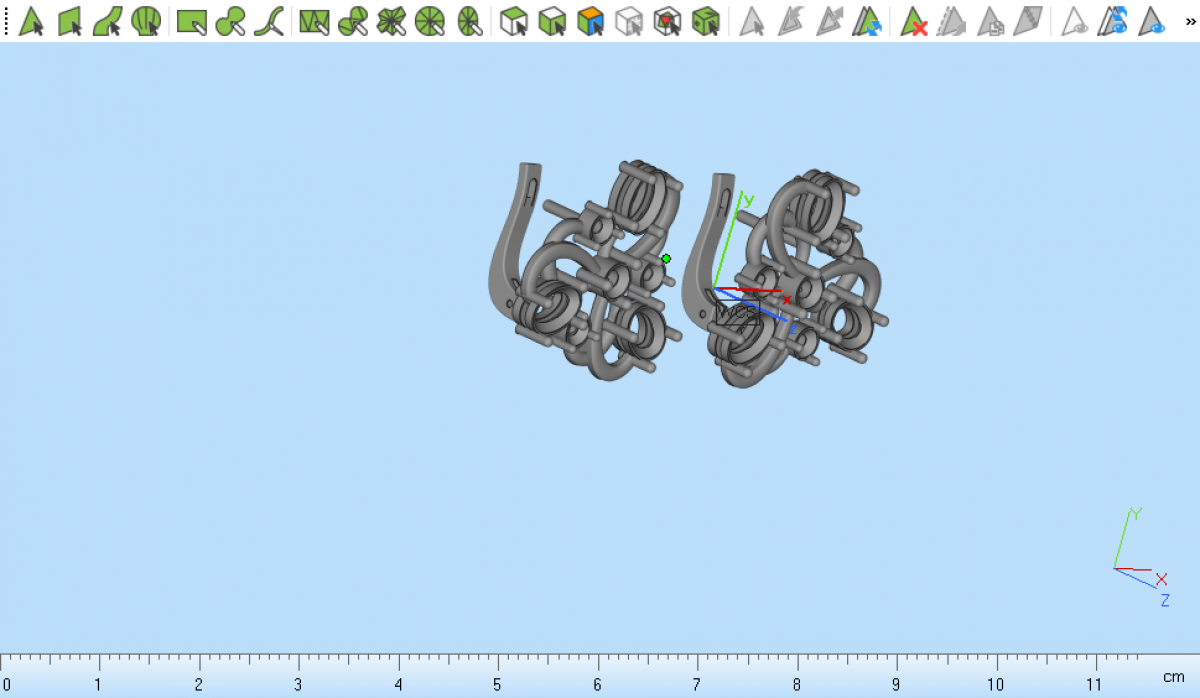
Task: Activate the Mark Shell tool
Action: 146,20
